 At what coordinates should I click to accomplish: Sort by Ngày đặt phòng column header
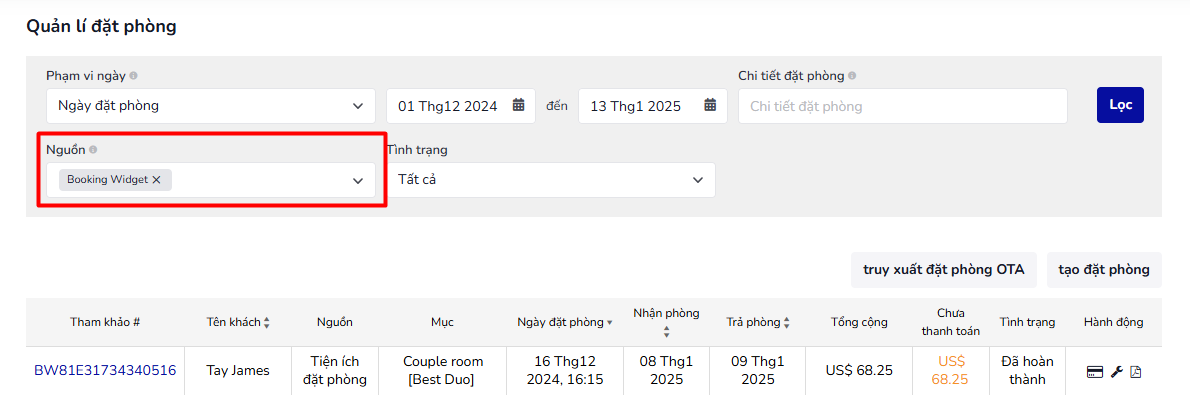(610, 322)
